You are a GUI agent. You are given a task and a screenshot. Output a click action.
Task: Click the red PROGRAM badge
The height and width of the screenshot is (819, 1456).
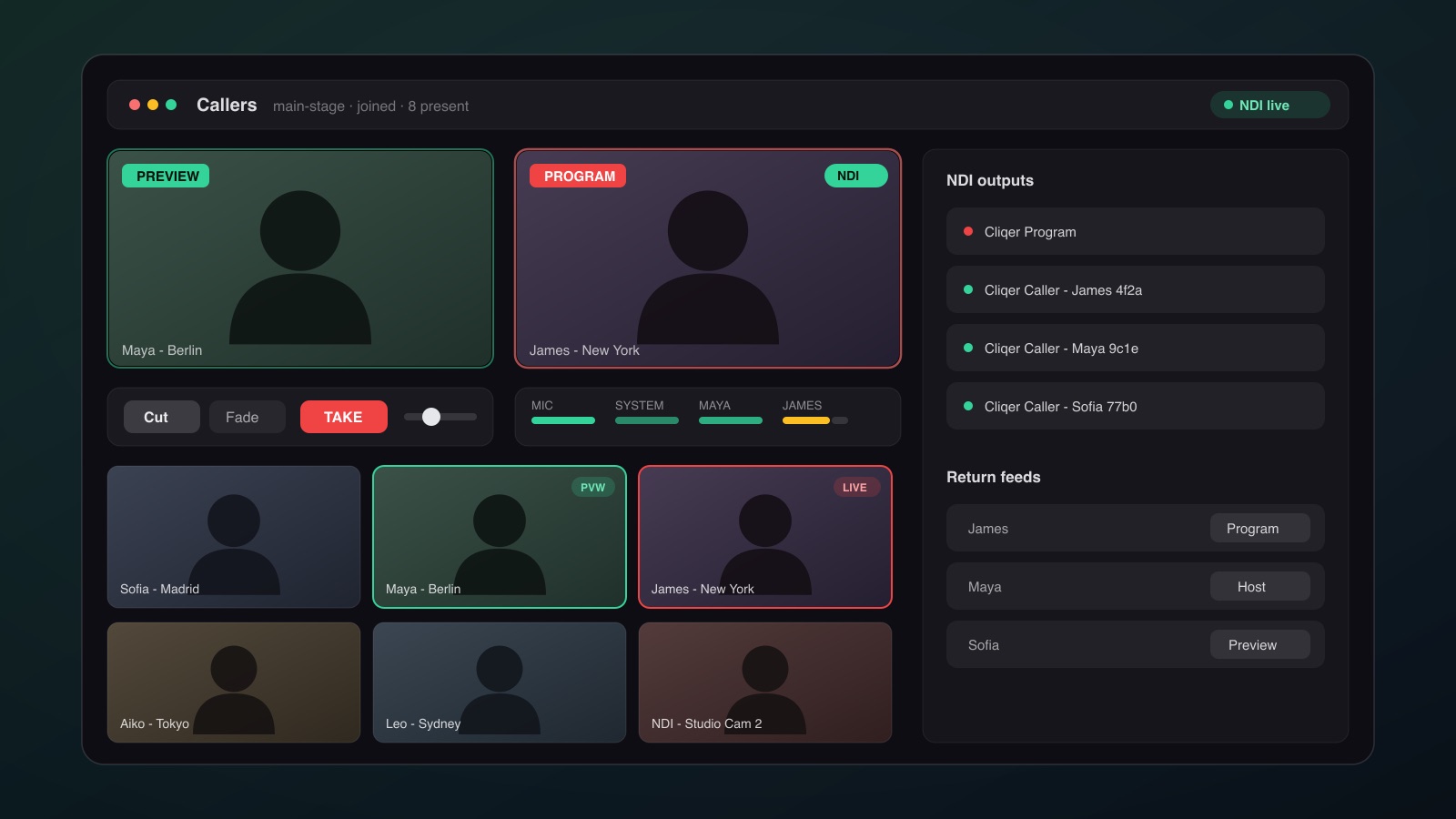coord(578,176)
